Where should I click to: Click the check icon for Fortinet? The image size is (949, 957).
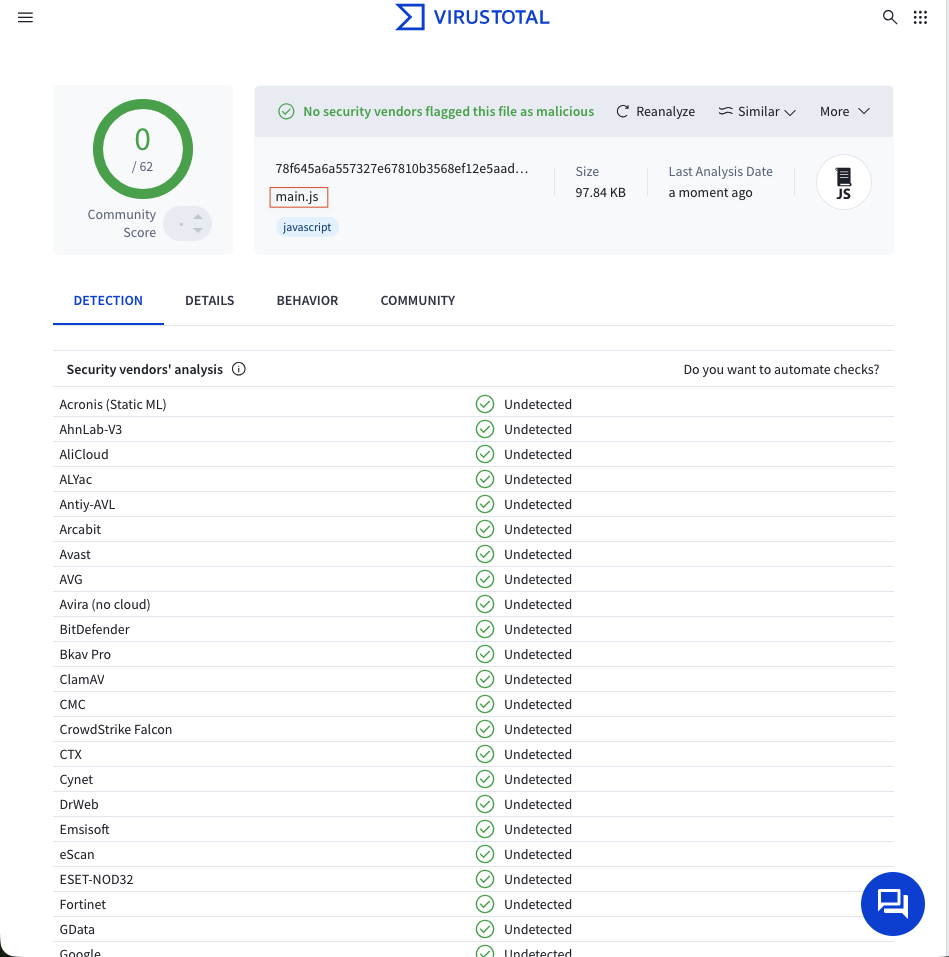(485, 905)
